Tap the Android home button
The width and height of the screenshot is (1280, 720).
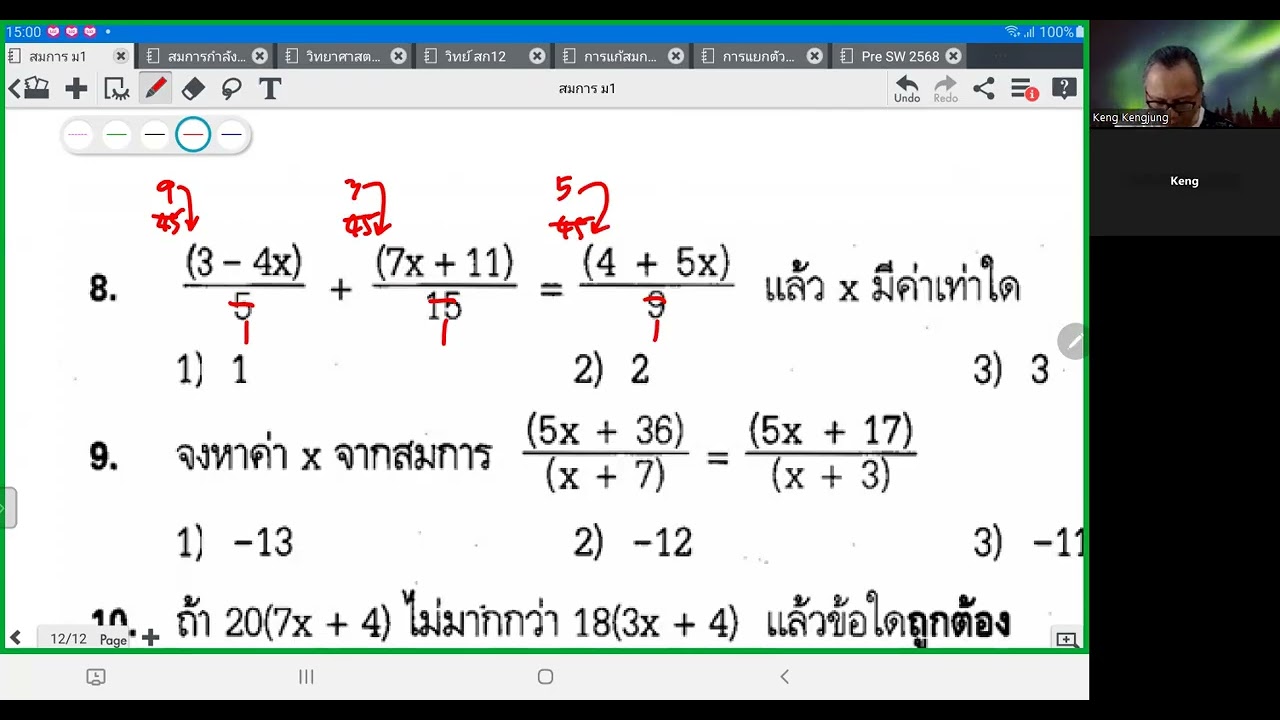(x=545, y=677)
